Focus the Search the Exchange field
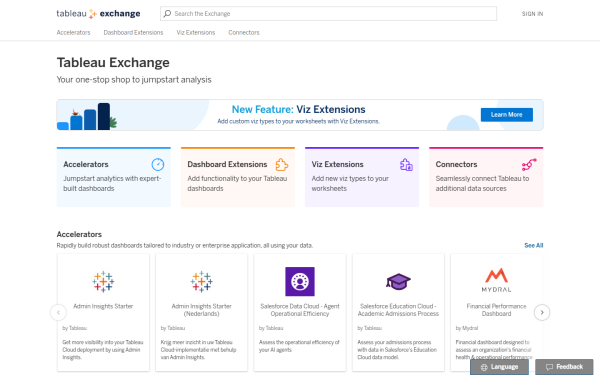 (x=328, y=13)
